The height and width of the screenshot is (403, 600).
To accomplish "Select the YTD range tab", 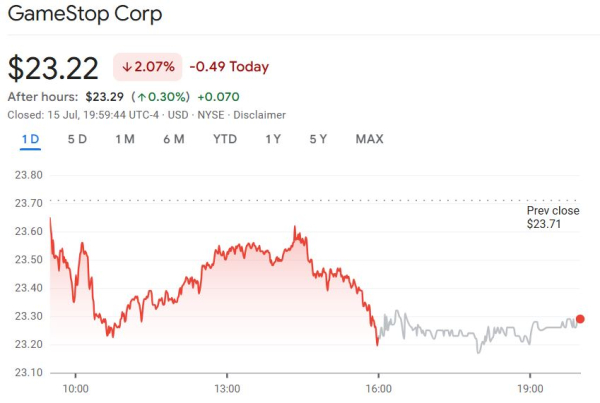I will (x=225, y=139).
